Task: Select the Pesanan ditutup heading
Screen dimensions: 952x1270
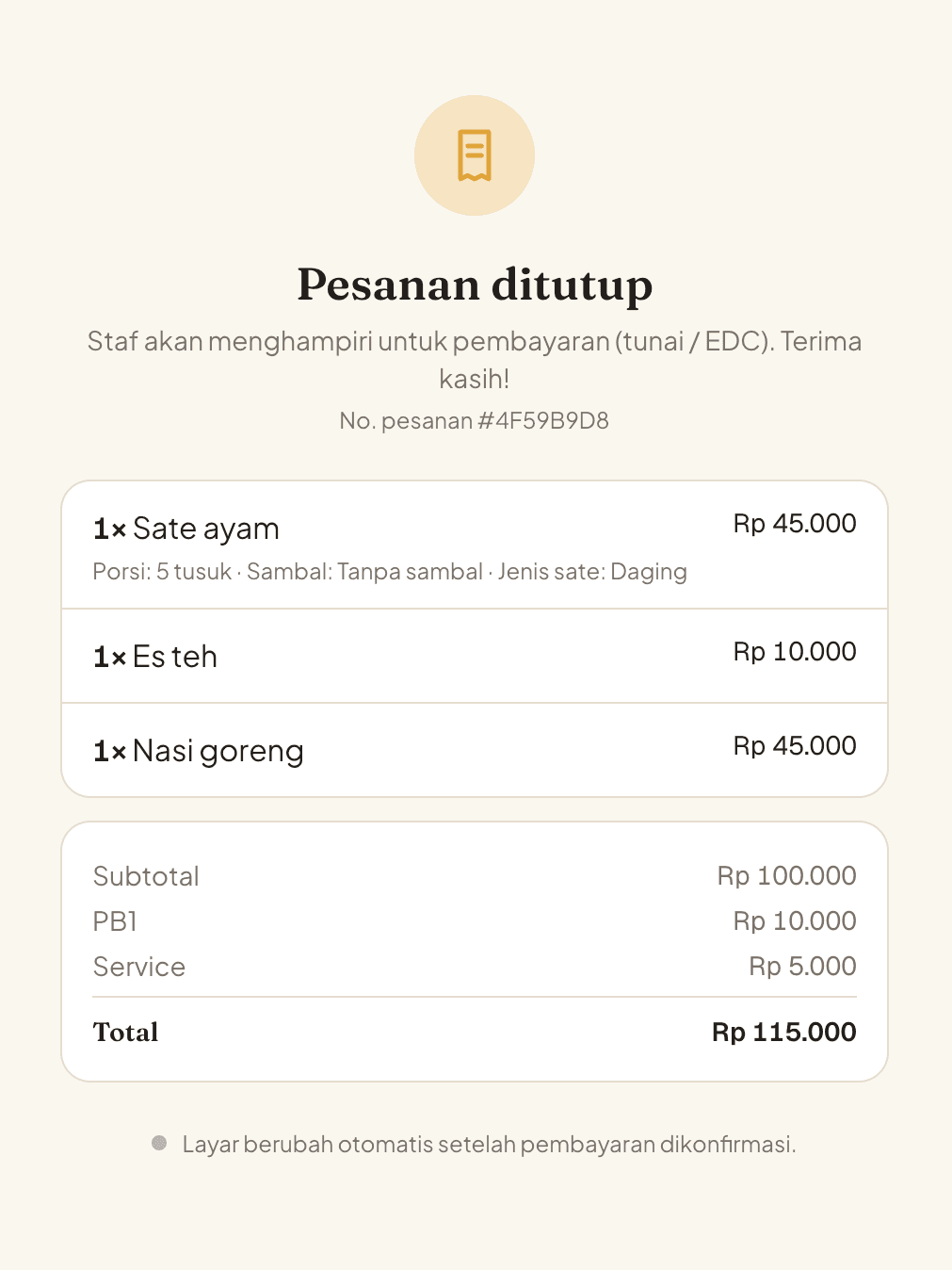Action: pos(475,285)
